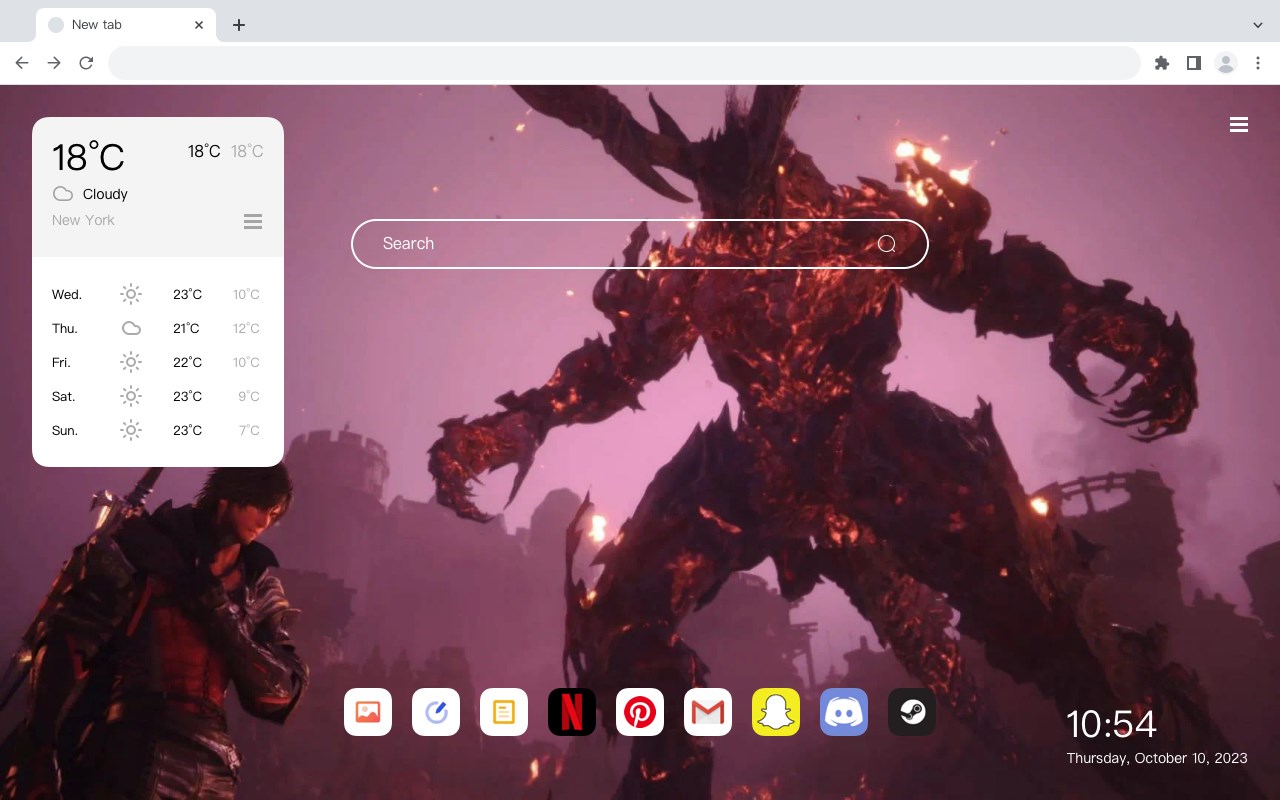Expand the tab search dropdown arrow
Image resolution: width=1280 pixels, height=800 pixels.
pos(1258,25)
